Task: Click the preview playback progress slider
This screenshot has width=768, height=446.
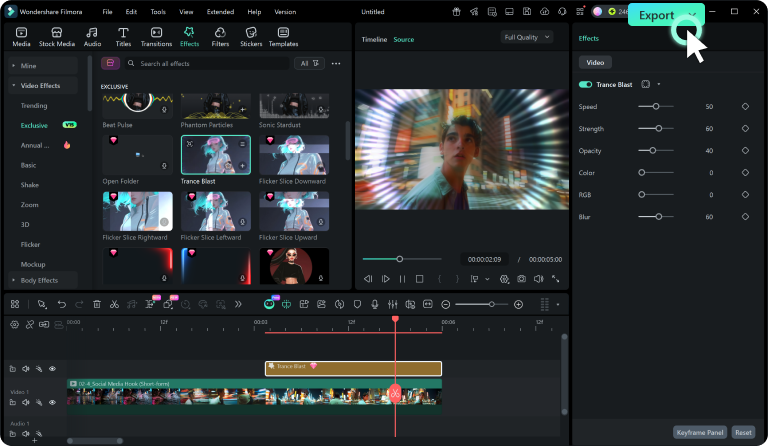Action: tap(402, 259)
